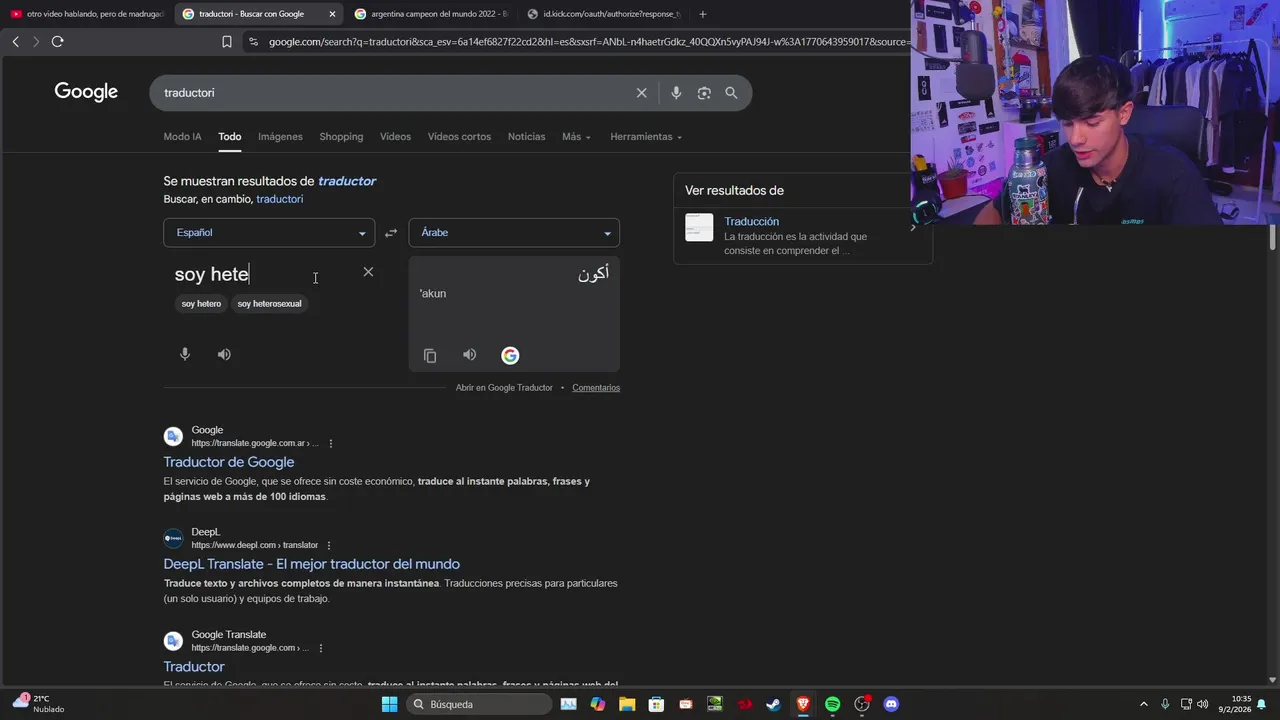Open the 'Traductor' Google Translate result

(194, 667)
